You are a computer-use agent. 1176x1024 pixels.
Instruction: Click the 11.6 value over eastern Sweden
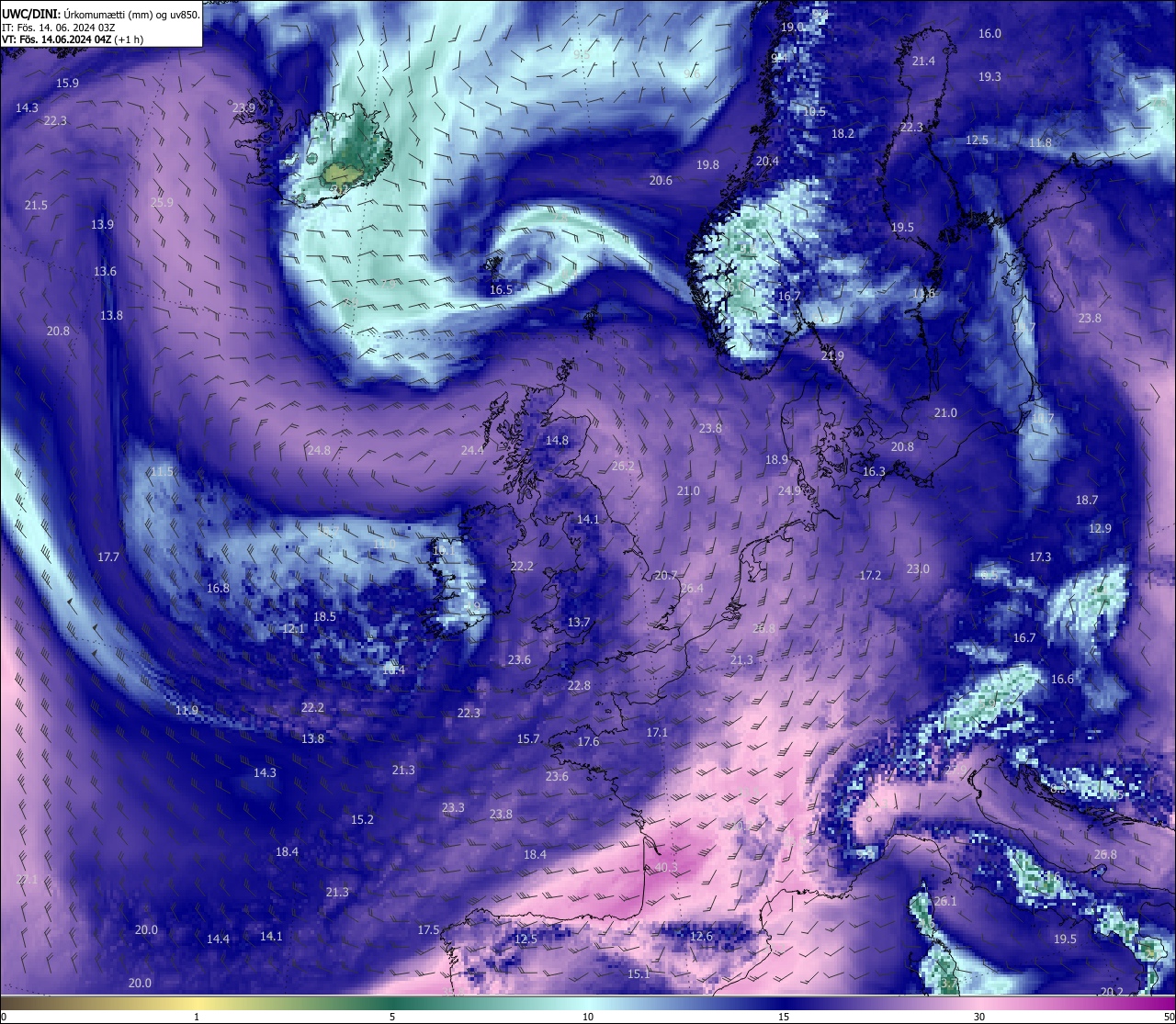click(923, 293)
